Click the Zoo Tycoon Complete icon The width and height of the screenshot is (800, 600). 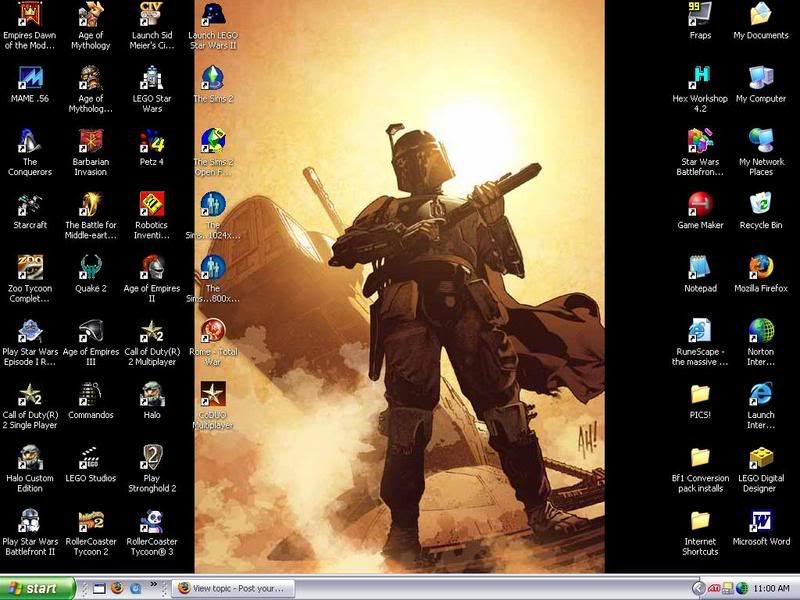(x=30, y=279)
